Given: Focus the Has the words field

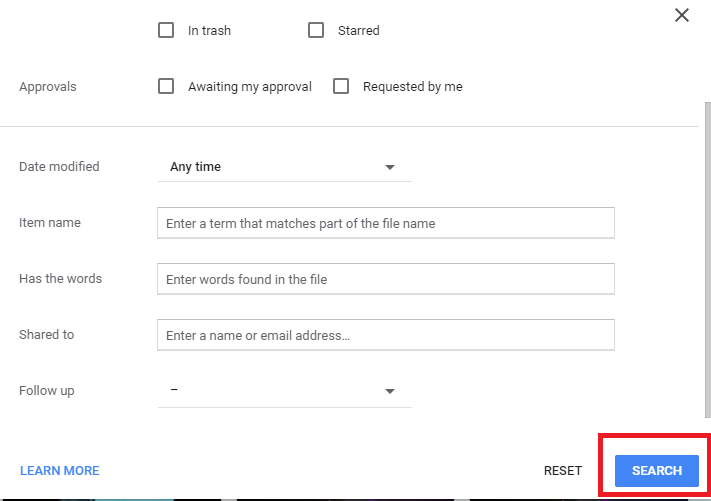Looking at the screenshot, I should coord(386,279).
